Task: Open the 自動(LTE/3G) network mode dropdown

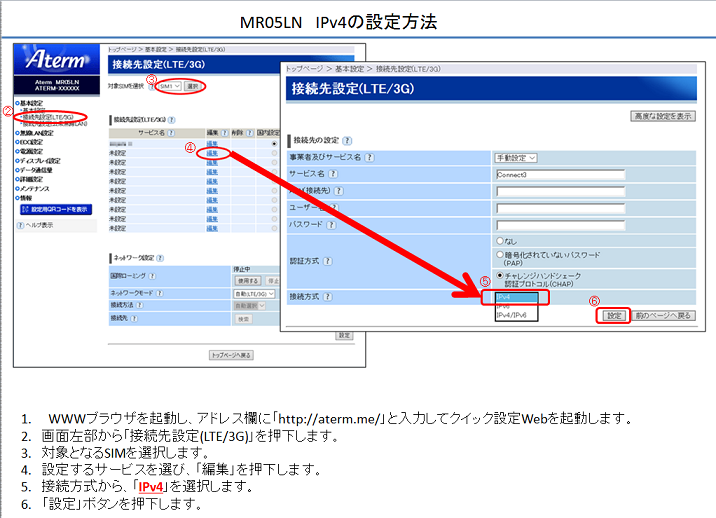Action: pos(254,294)
